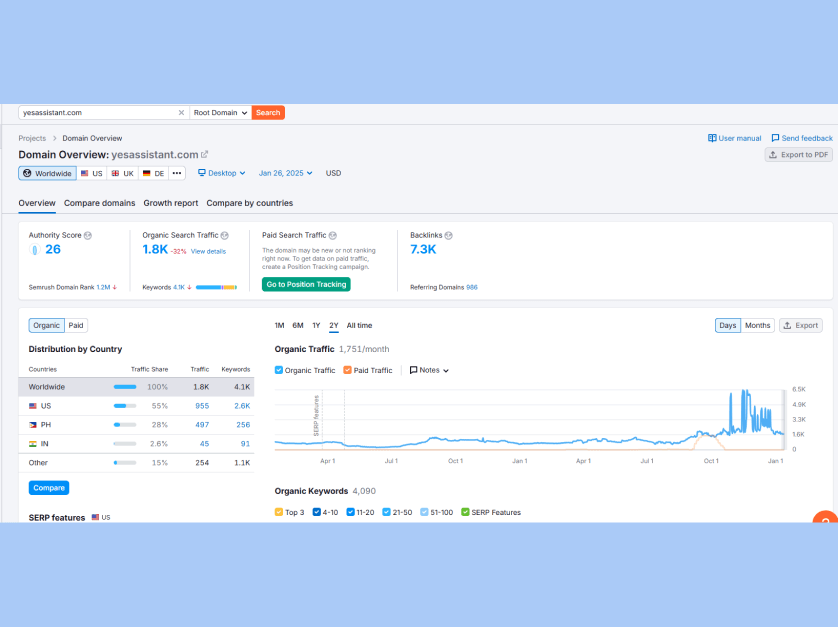Open external link icon beside yesassistant.com

205,155
